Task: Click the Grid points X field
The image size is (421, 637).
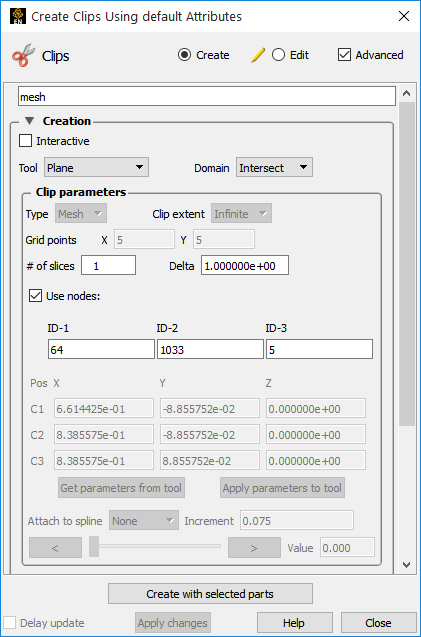Action: tap(144, 240)
